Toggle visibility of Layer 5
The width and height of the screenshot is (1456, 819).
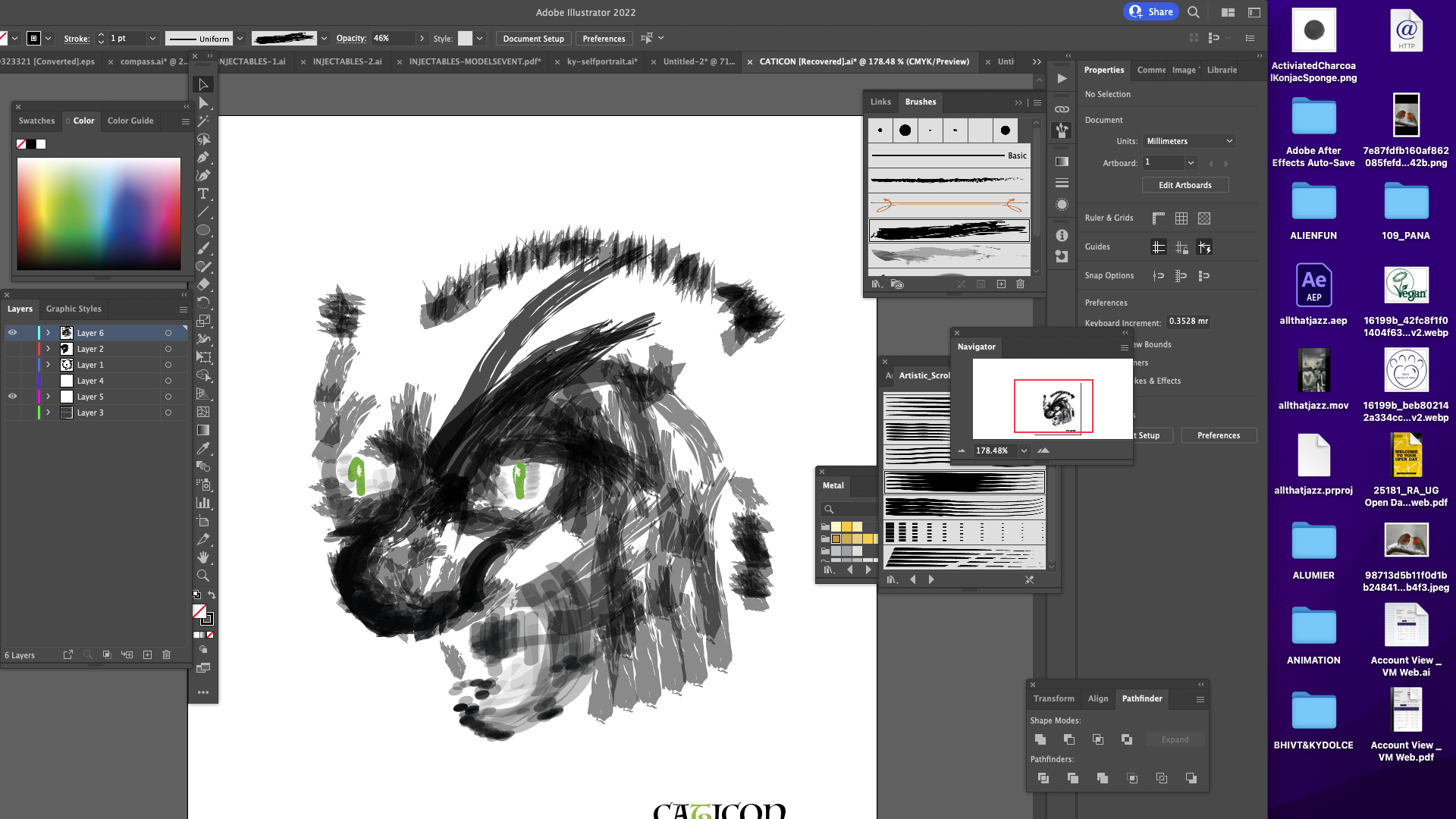[x=12, y=396]
